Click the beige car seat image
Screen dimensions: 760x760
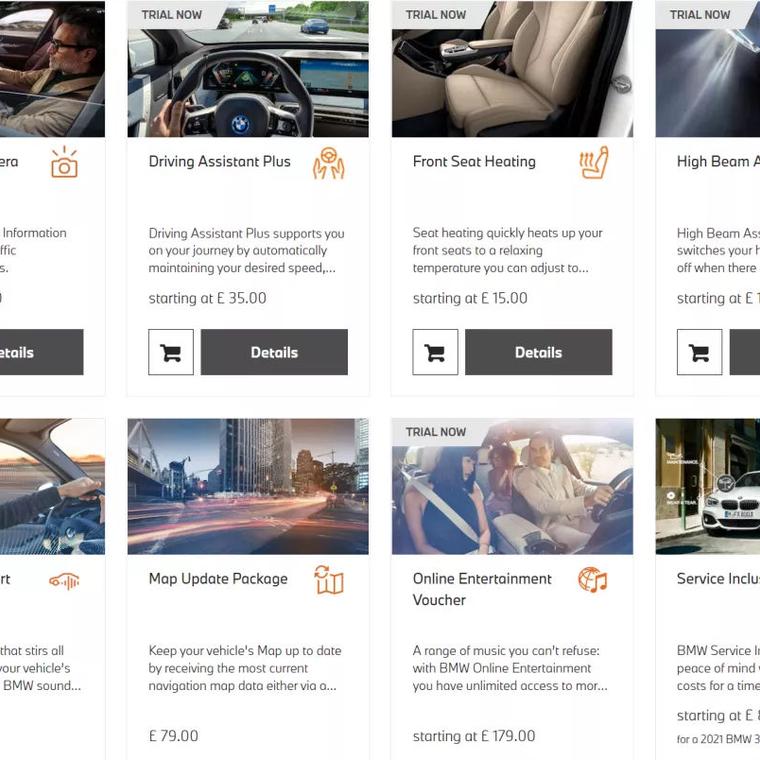click(512, 69)
